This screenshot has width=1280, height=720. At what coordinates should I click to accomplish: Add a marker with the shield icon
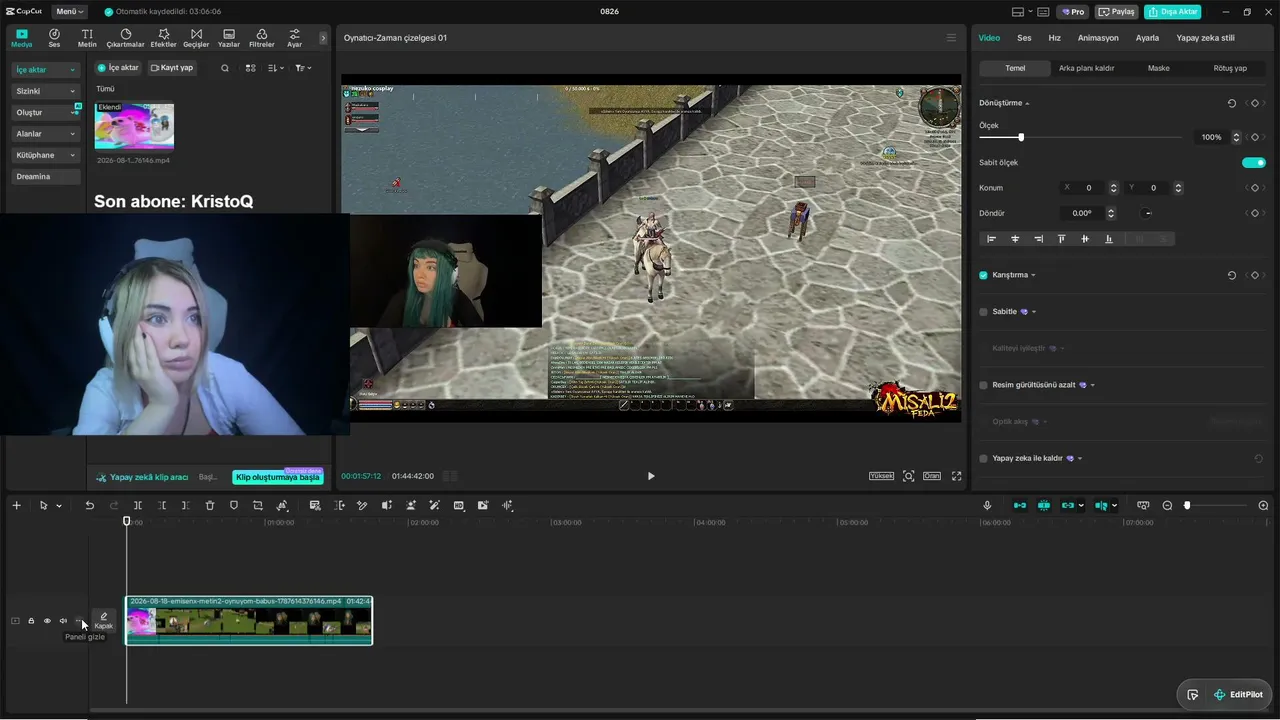coord(234,506)
